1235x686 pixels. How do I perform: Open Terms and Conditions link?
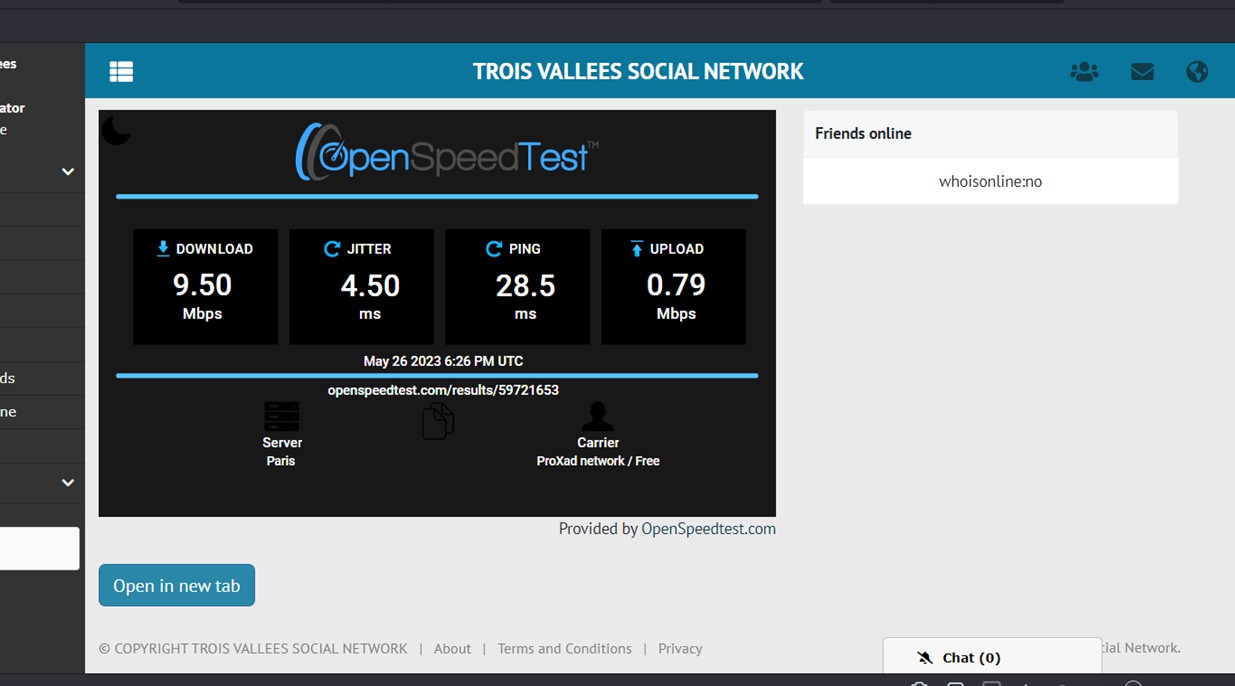pyautogui.click(x=564, y=648)
